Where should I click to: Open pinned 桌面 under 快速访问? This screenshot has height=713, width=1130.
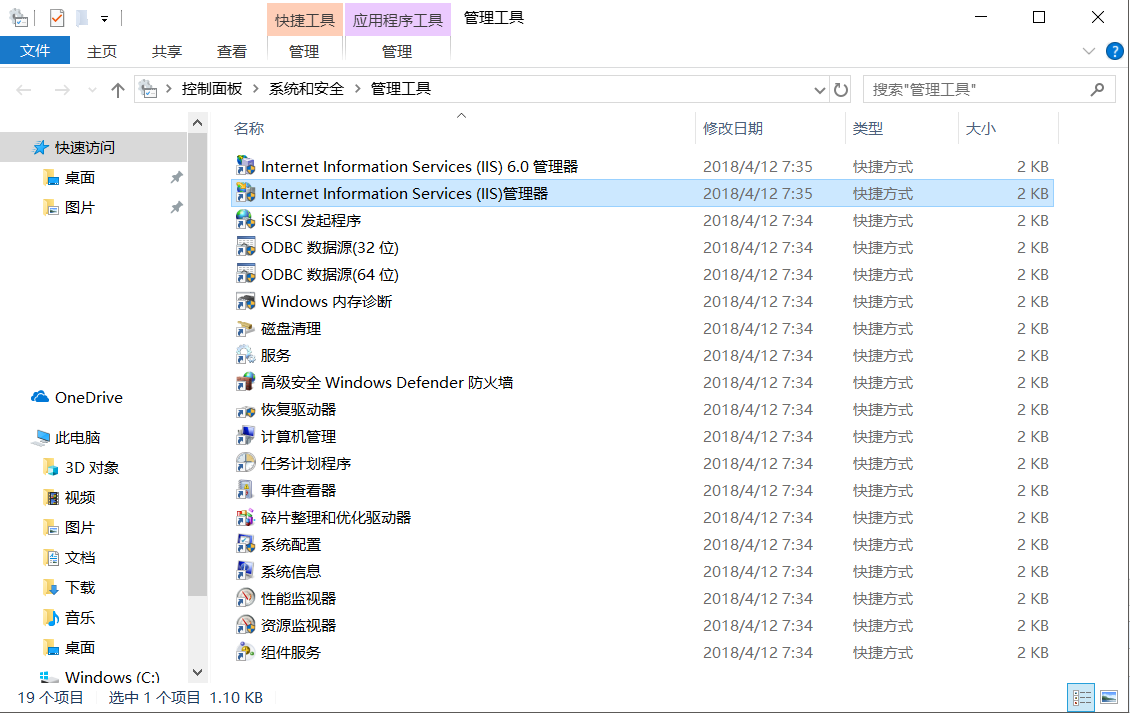79,177
